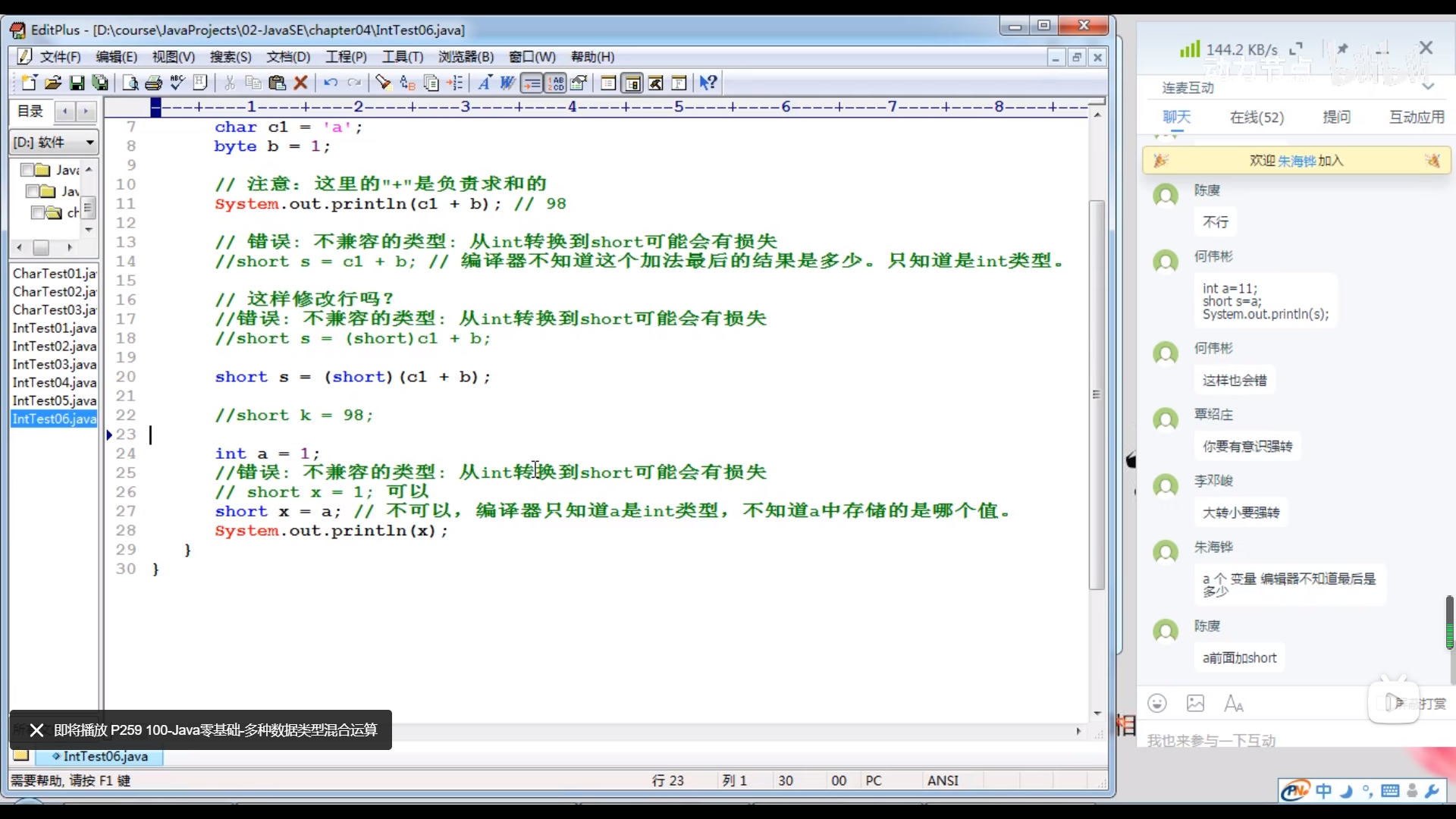Switch to the 在线(52) tab

click(x=1257, y=118)
